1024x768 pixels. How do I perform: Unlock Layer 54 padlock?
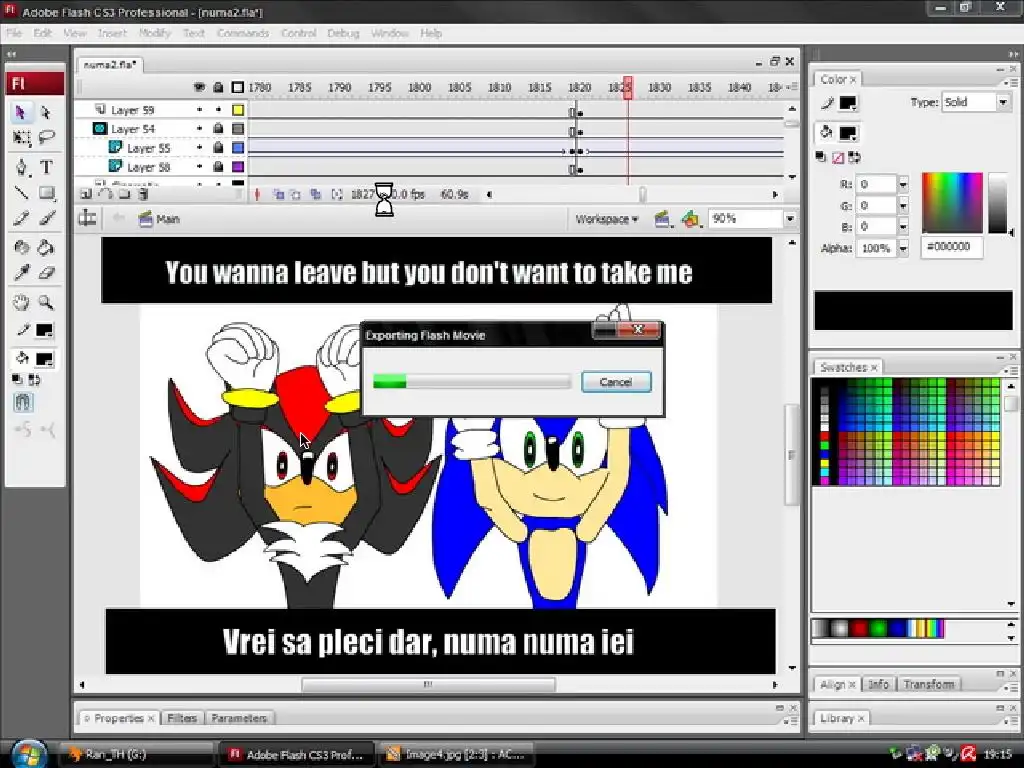218,129
